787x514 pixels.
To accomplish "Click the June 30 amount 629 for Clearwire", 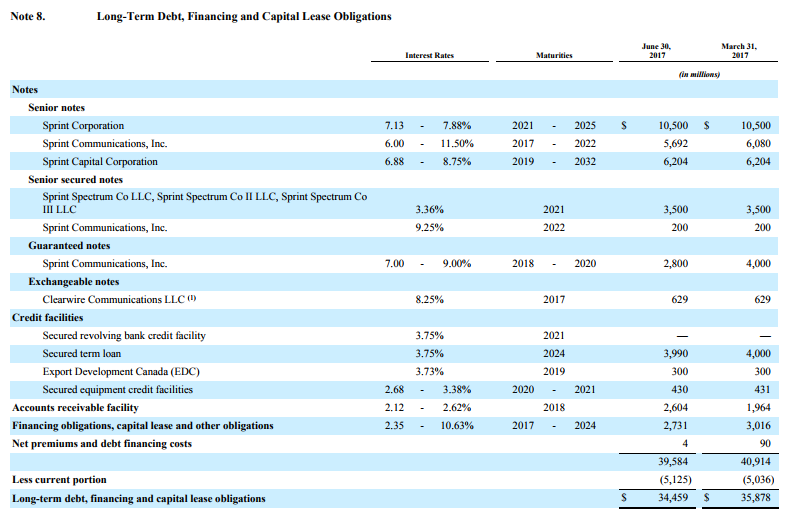I will tap(680, 300).
